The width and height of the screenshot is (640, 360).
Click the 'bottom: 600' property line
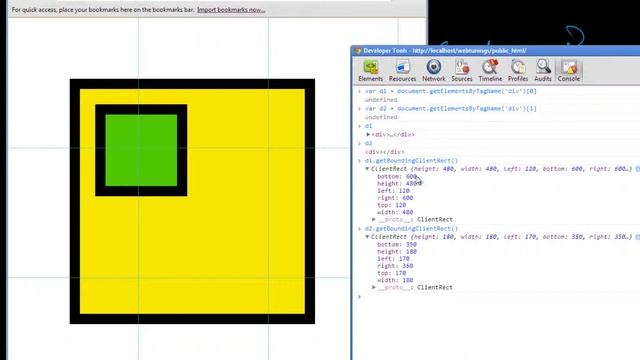pos(397,176)
